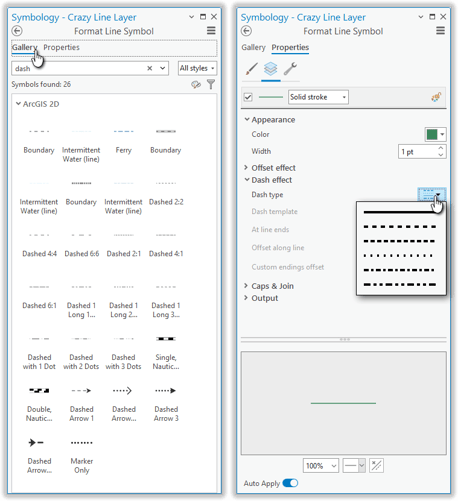
Task: Select the Dashed 2:2 symbol
Action: [x=166, y=193]
